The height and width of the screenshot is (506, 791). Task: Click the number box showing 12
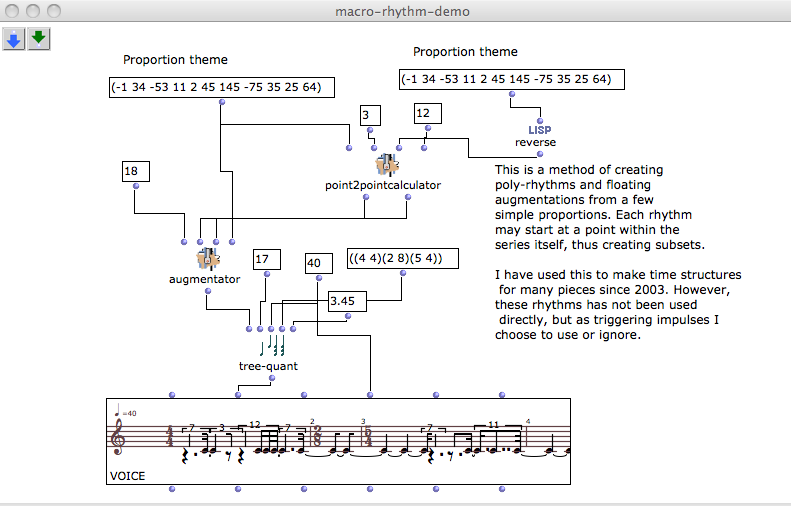tap(426, 113)
